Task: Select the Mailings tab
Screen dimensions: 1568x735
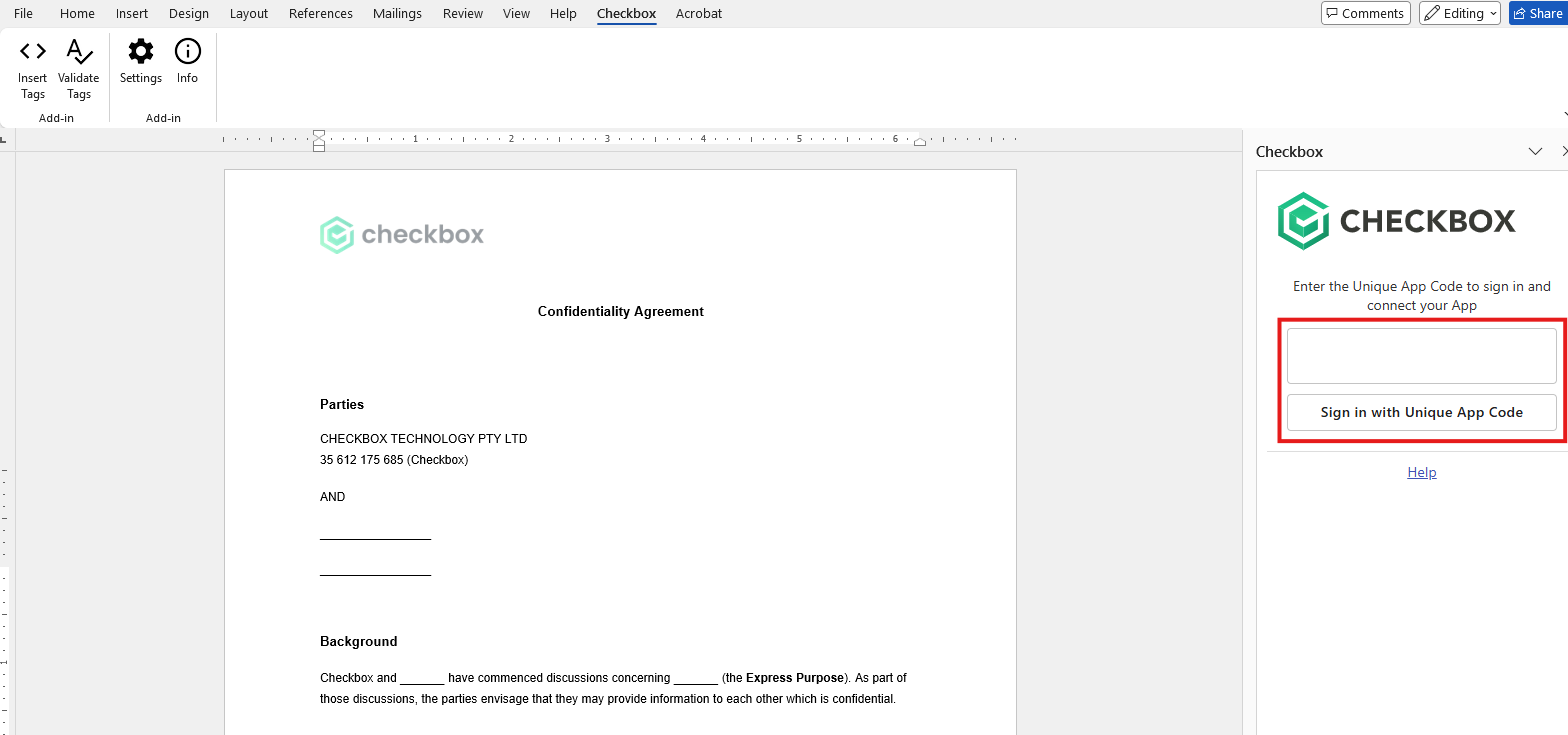Action: click(397, 13)
